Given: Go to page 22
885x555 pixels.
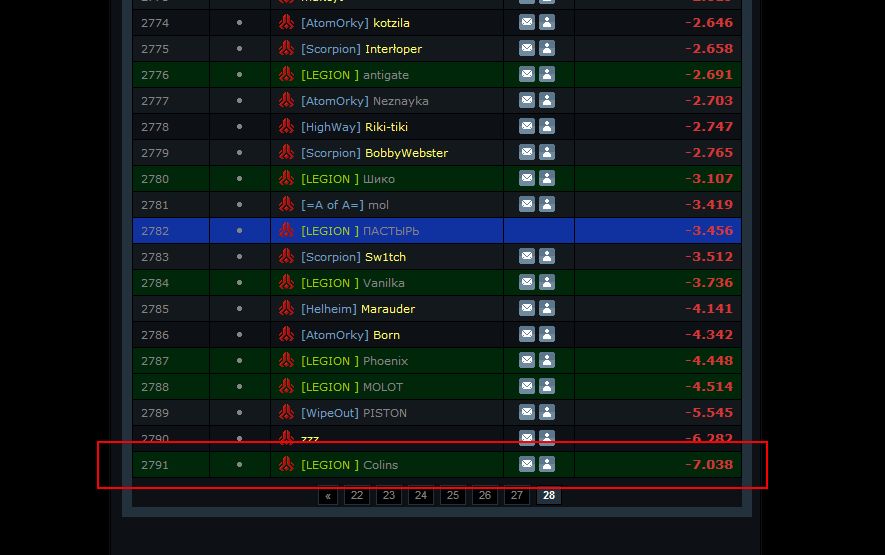Looking at the screenshot, I should coord(357,495).
